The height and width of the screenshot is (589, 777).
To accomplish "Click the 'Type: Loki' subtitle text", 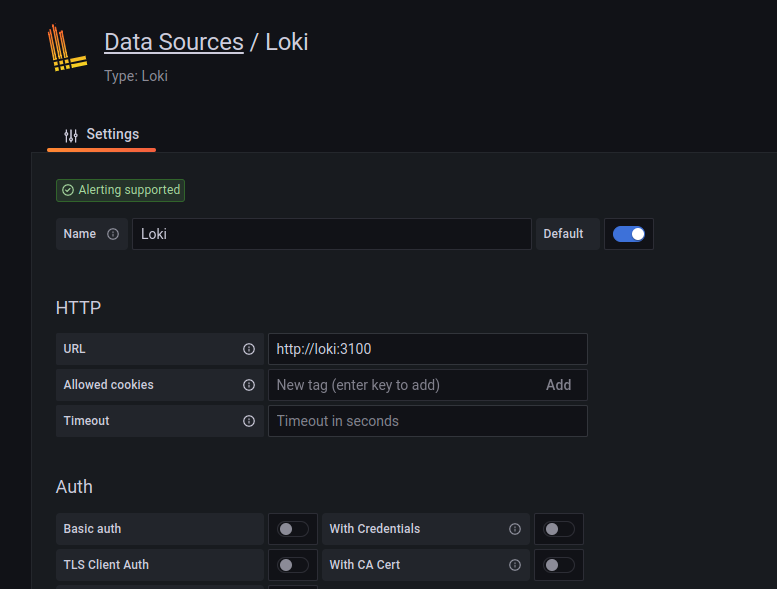I will coord(136,76).
